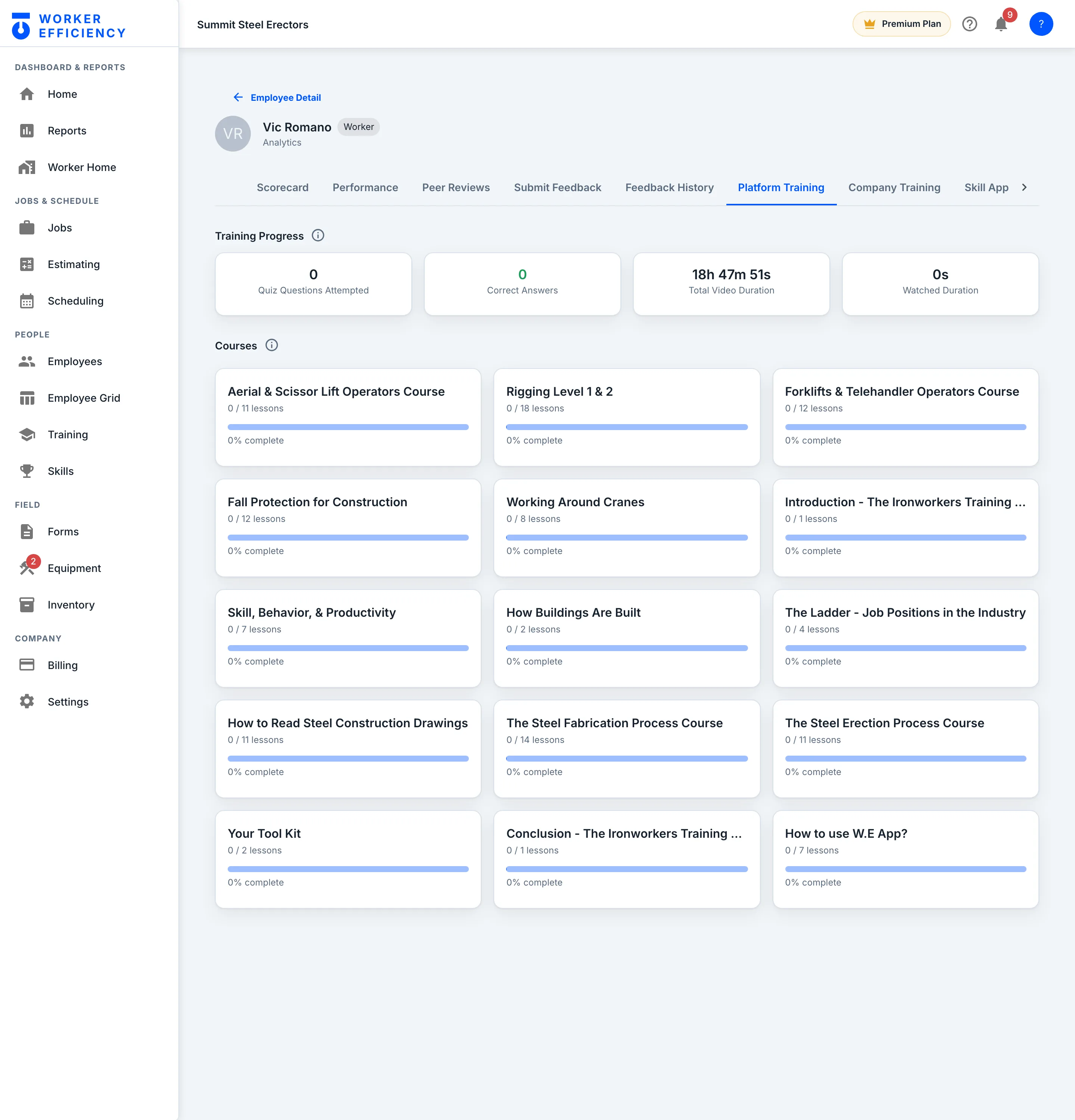Open the Skills trophy icon
1075x1120 pixels.
coord(27,472)
